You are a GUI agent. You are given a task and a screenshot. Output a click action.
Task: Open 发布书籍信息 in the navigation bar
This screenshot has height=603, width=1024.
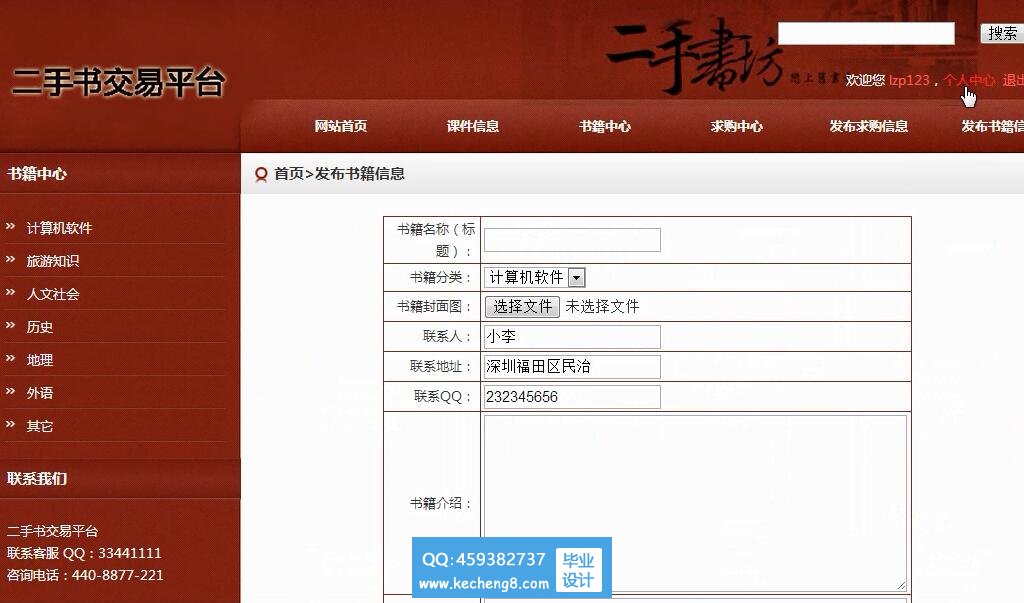coord(993,126)
